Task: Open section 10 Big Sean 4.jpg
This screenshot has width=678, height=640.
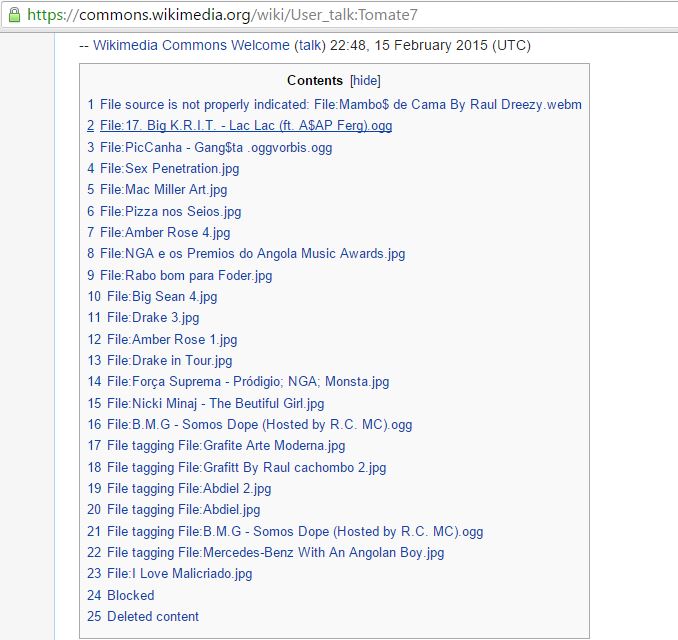Action: coord(152,297)
